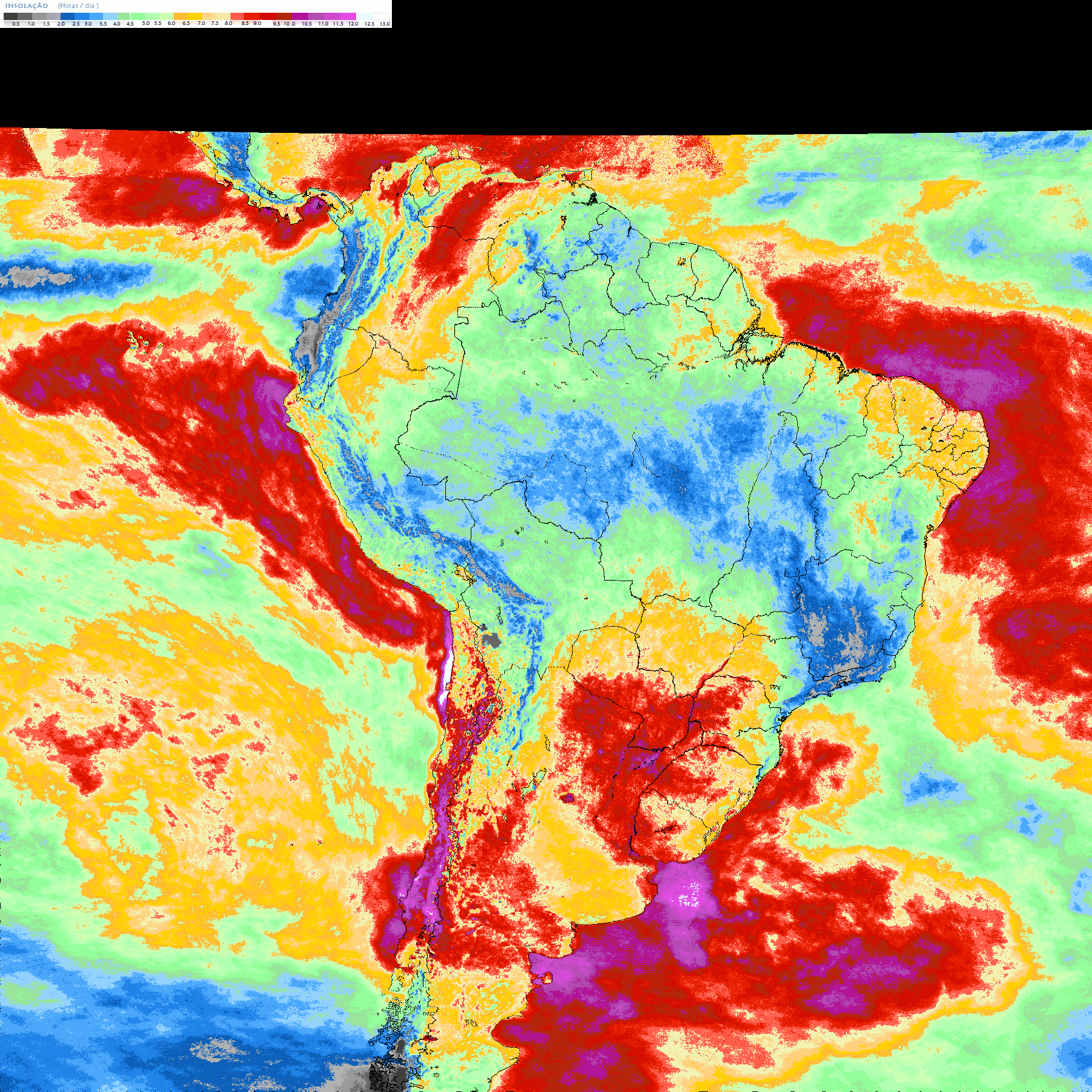Click the 4.5 legend value

[130, 24]
